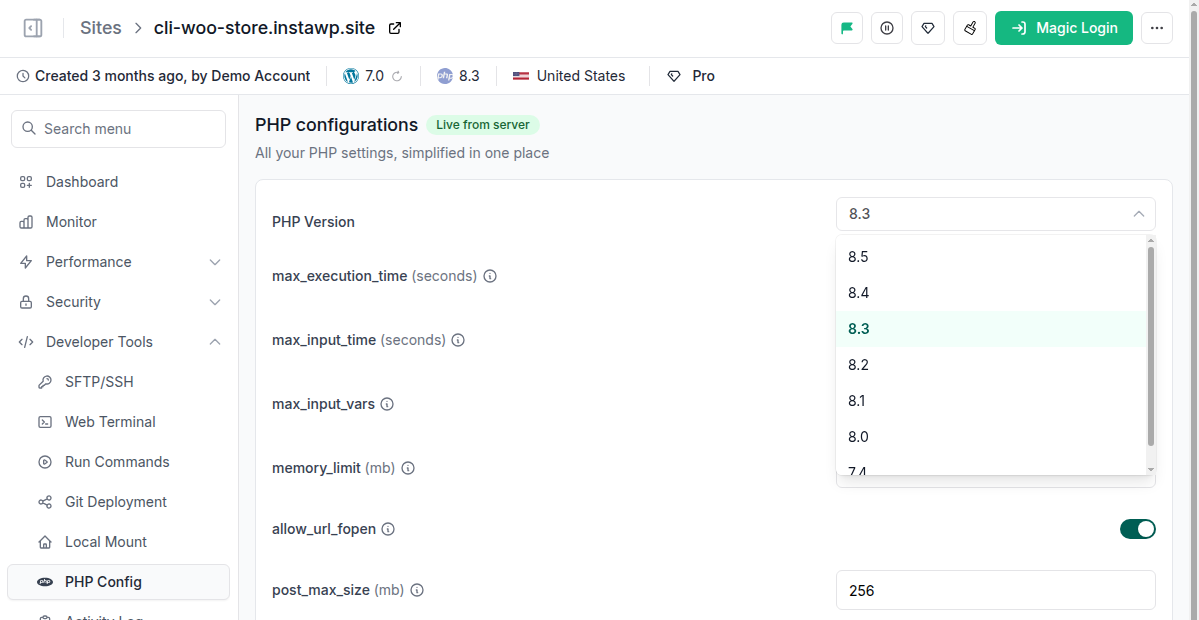The height and width of the screenshot is (620, 1199).
Task: Show info for max_execution_time
Action: [490, 276]
